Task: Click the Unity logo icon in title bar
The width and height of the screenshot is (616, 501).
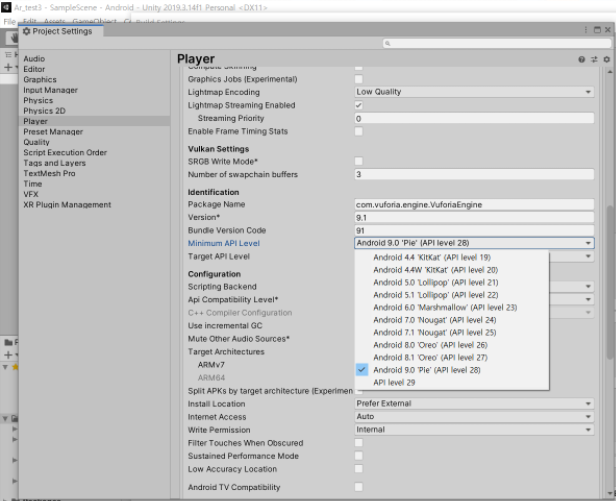Action: coord(6,7)
